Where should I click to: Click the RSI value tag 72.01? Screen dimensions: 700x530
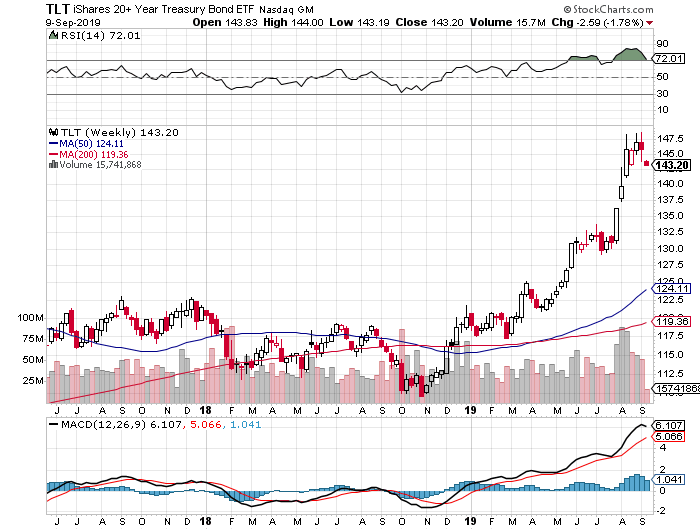[669, 58]
